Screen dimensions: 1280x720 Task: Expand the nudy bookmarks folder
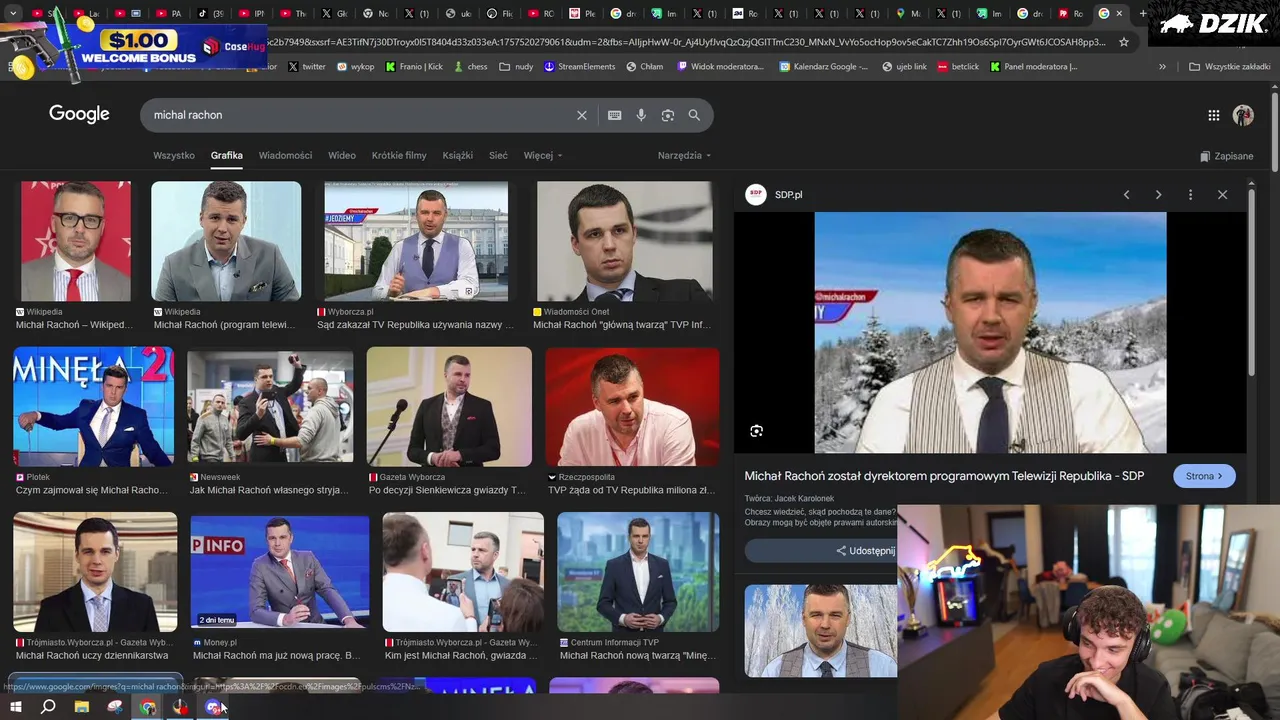(517, 67)
